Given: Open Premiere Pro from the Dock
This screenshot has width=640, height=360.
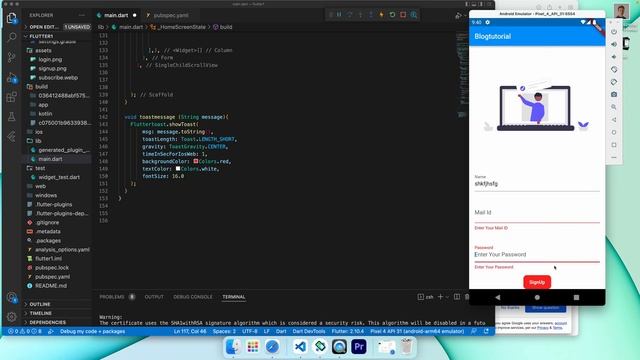Looking at the screenshot, I should (x=359, y=347).
